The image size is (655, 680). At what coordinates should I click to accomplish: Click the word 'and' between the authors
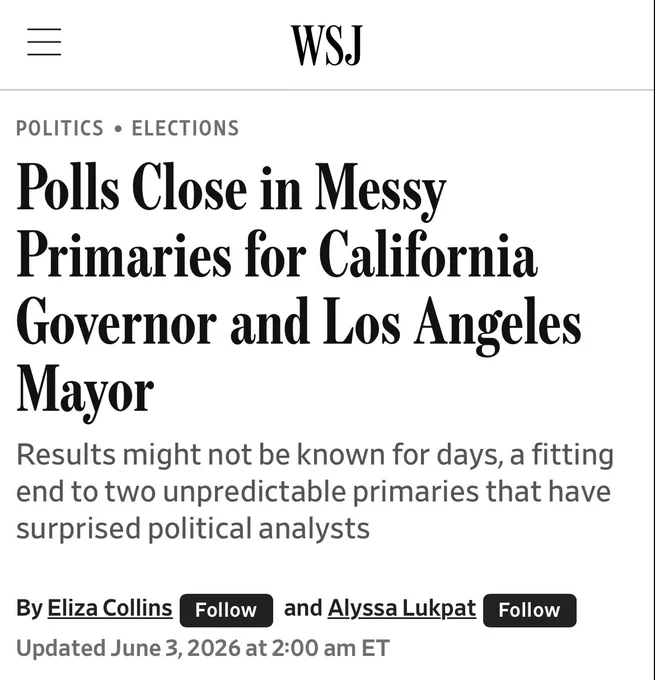[x=303, y=608]
